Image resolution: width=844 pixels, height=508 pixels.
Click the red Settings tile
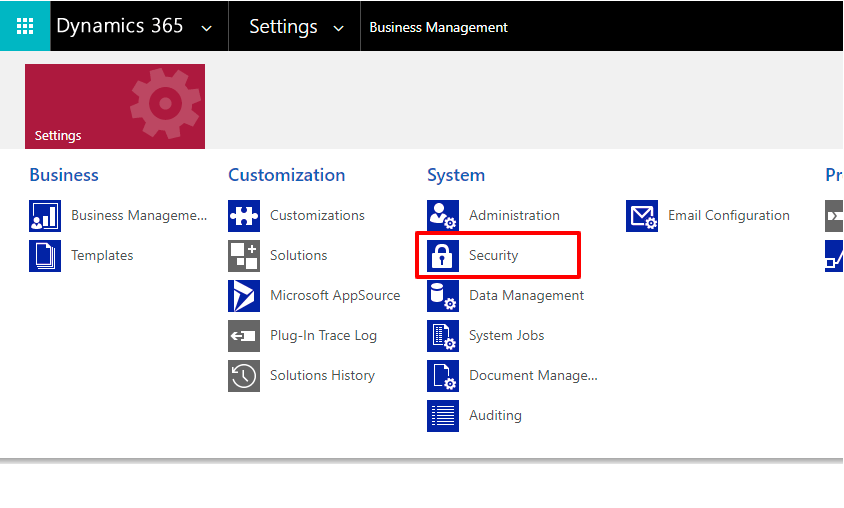(115, 106)
